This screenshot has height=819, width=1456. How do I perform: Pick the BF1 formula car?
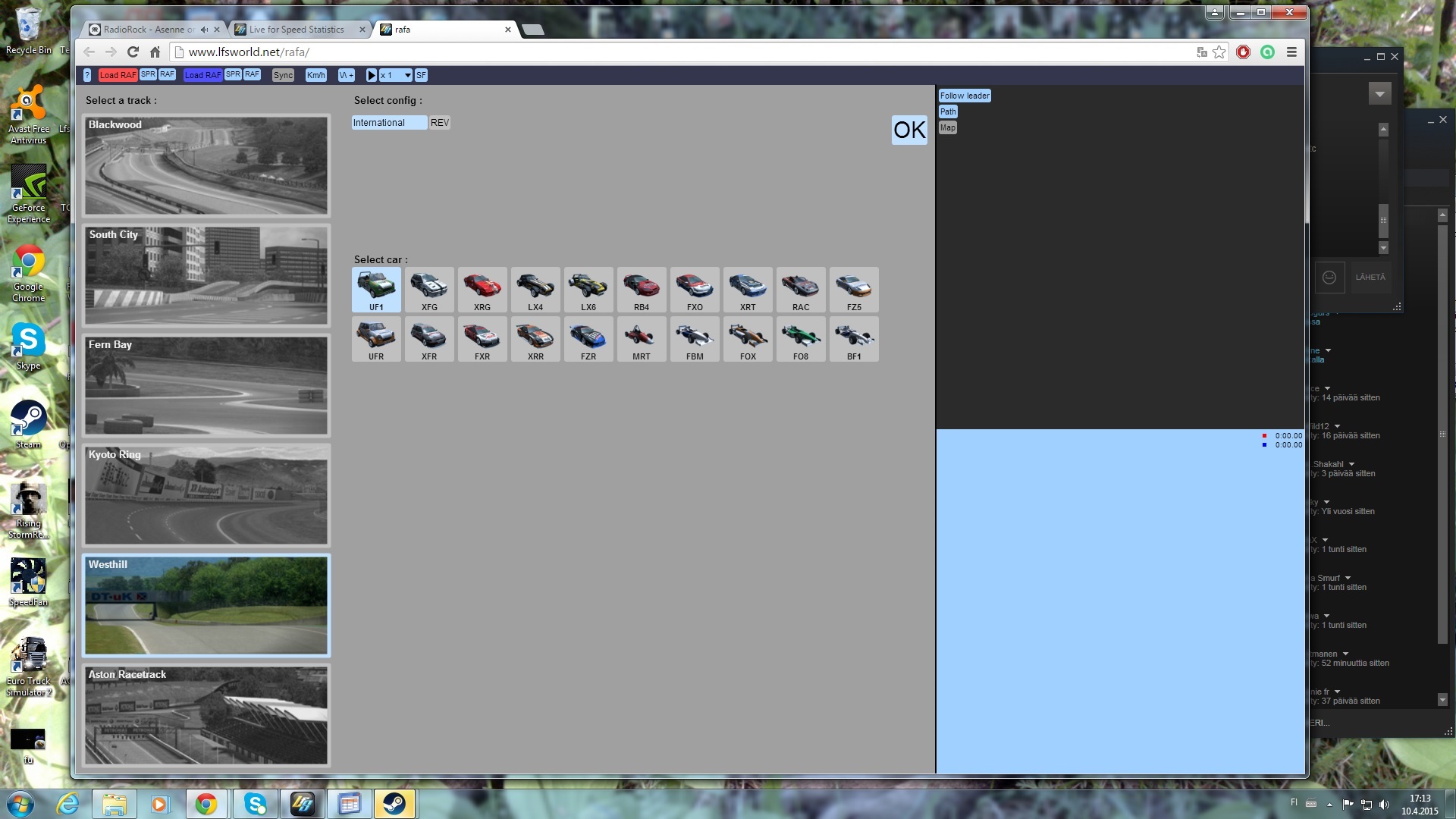(x=854, y=338)
